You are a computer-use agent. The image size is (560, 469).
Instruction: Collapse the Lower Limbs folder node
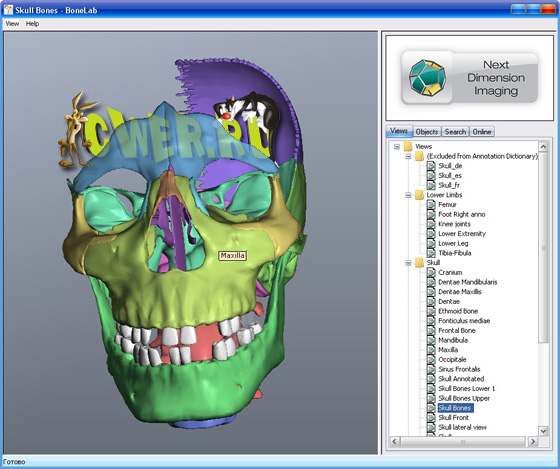point(408,195)
